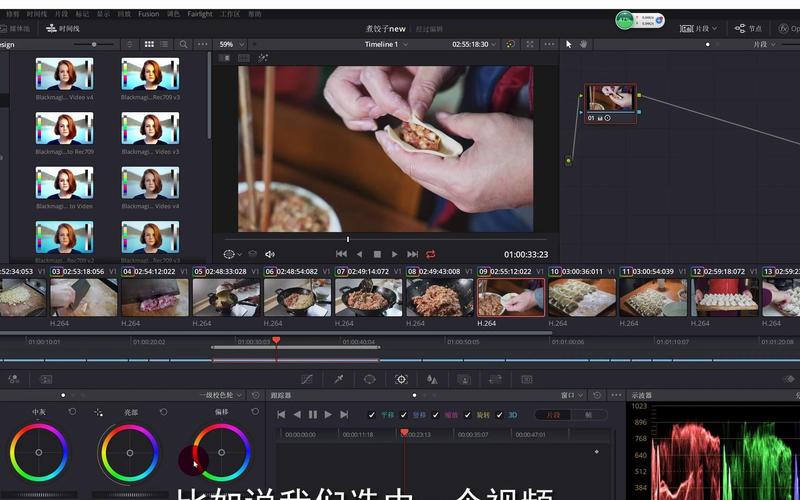800x500 pixels.
Task: Open the Sizing palette icon
Action: 495,379
